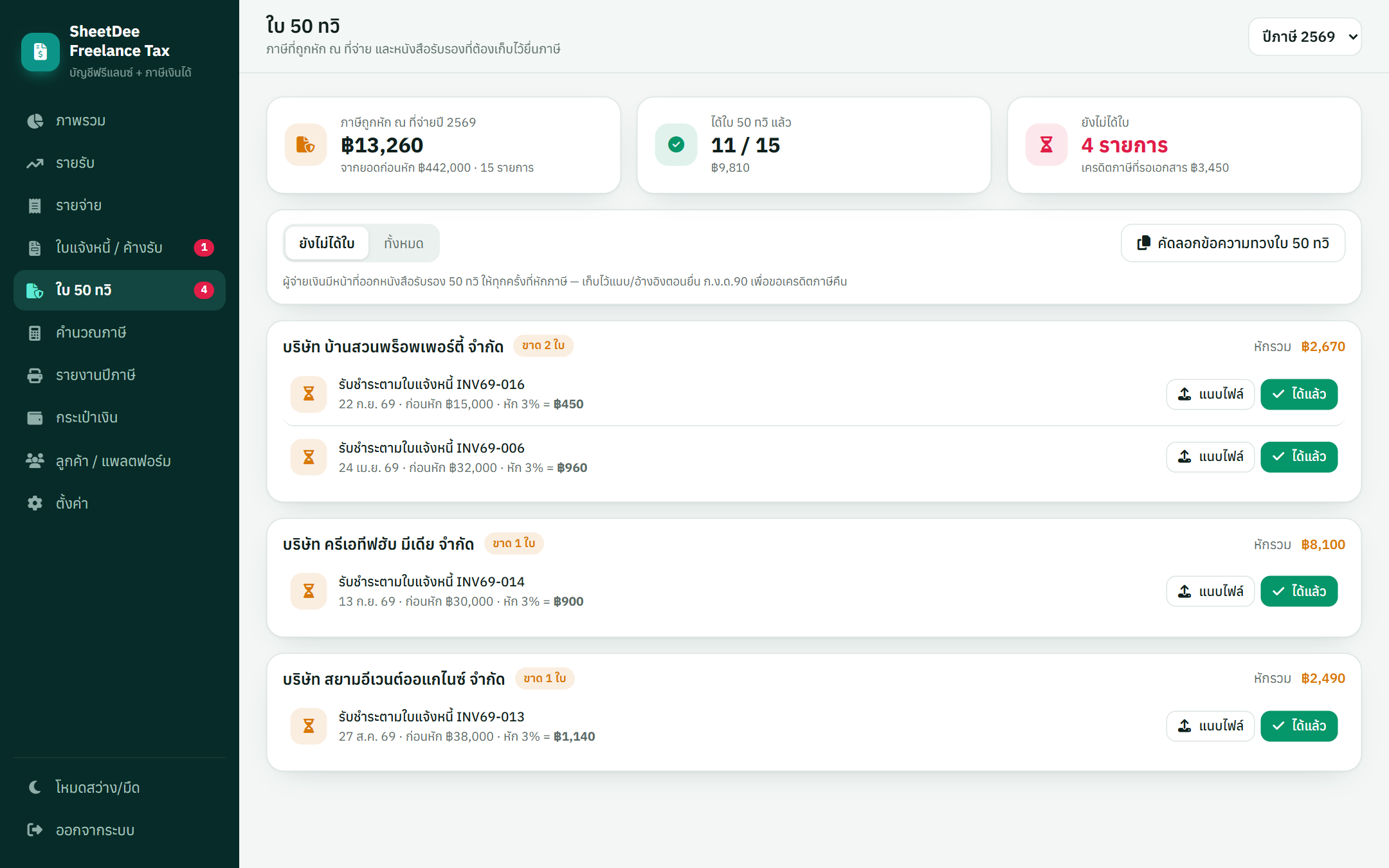Open ภาพรวม overview from sidebar

click(x=120, y=121)
